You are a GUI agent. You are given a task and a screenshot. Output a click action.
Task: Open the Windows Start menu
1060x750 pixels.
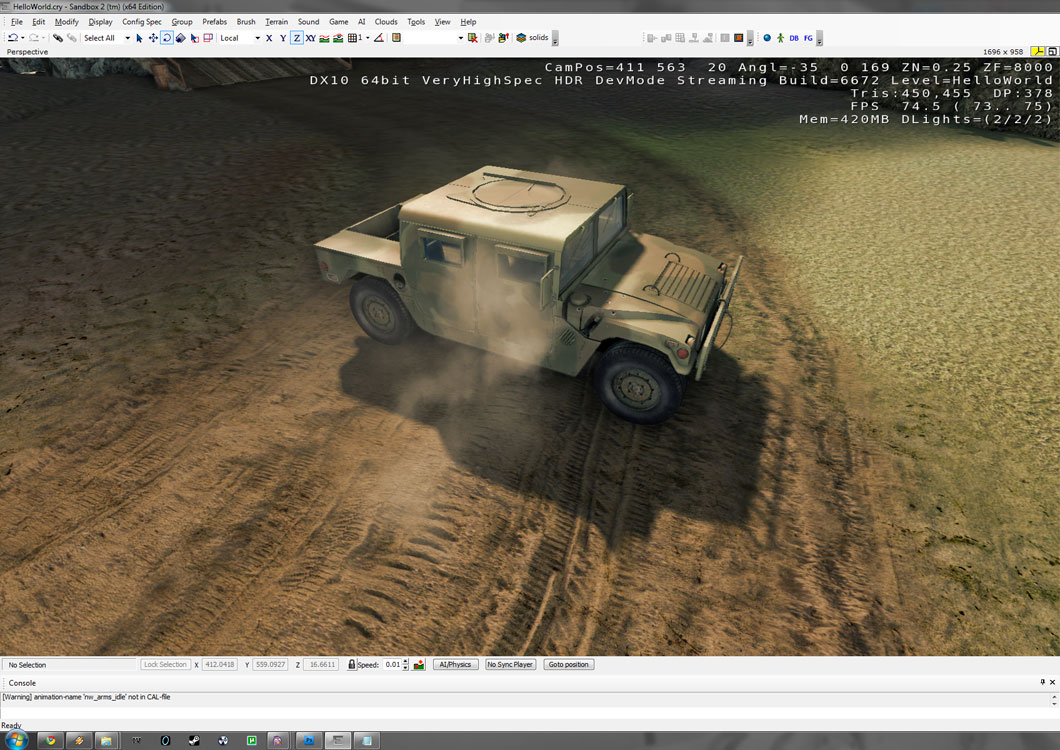pyautogui.click(x=16, y=740)
